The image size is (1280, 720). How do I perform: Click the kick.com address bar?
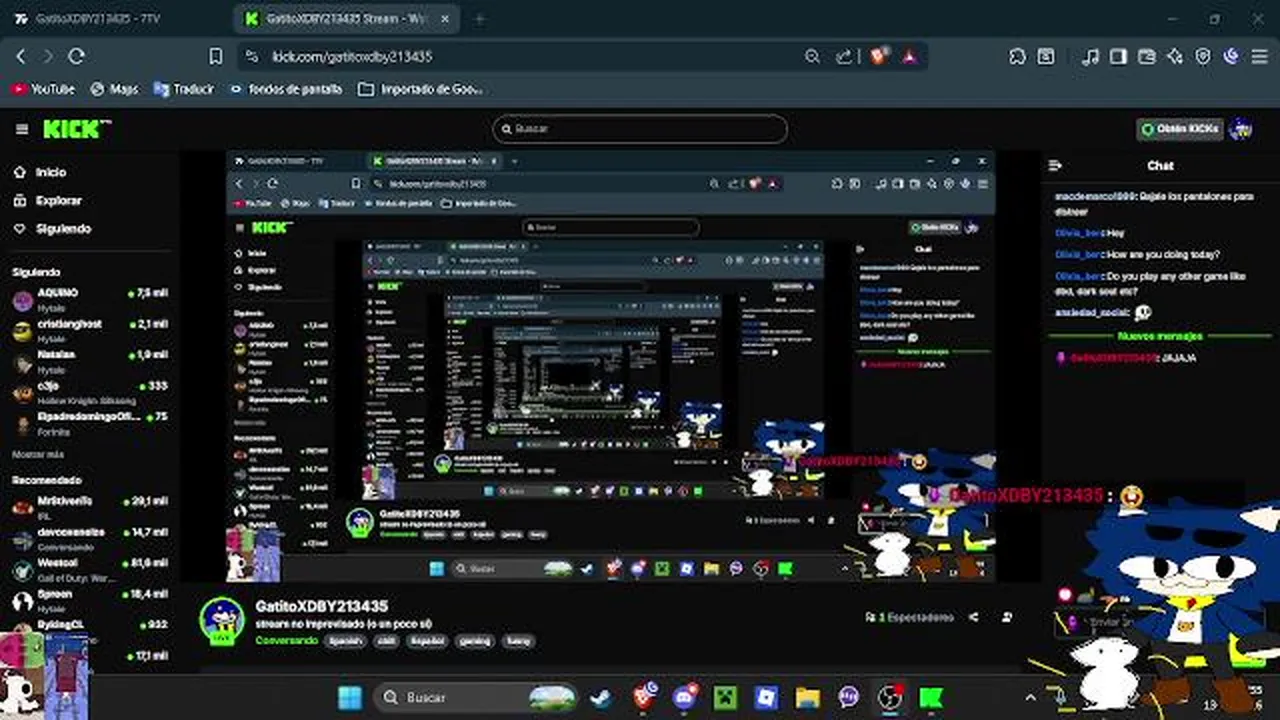tap(520, 57)
